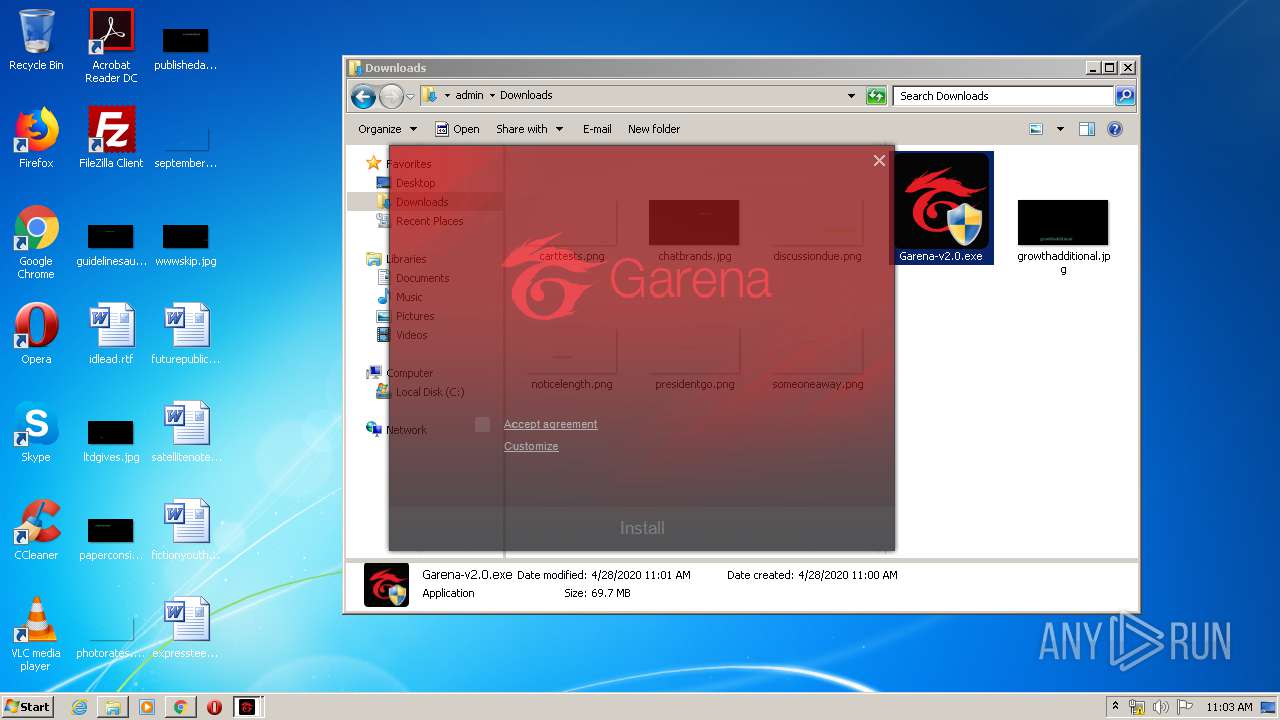Click the Explorer Forward arrow button
1280x720 pixels.
pos(391,96)
